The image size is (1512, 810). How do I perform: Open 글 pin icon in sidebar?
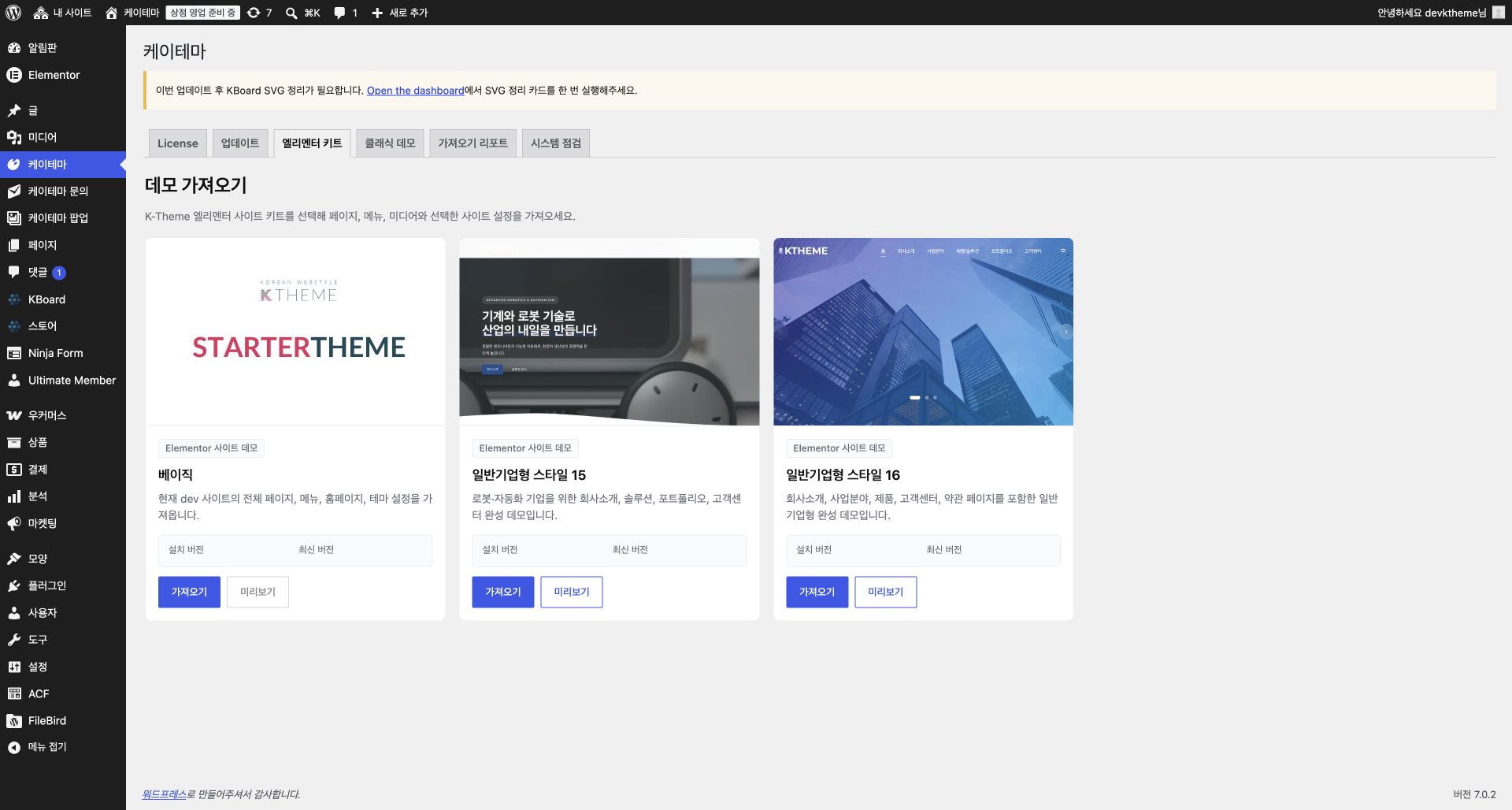(x=14, y=110)
